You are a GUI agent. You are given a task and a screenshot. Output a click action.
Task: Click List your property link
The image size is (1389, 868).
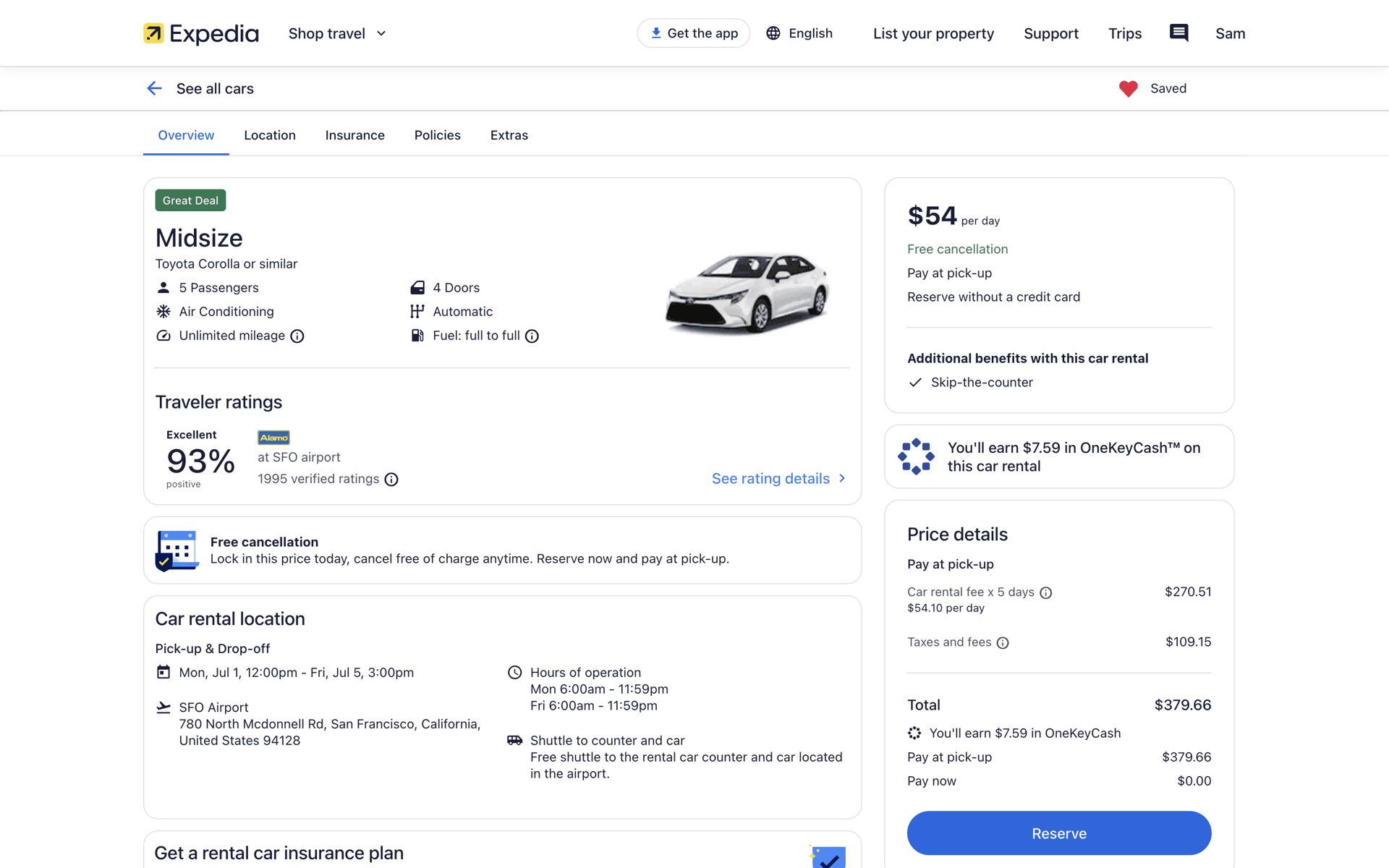pyautogui.click(x=933, y=33)
